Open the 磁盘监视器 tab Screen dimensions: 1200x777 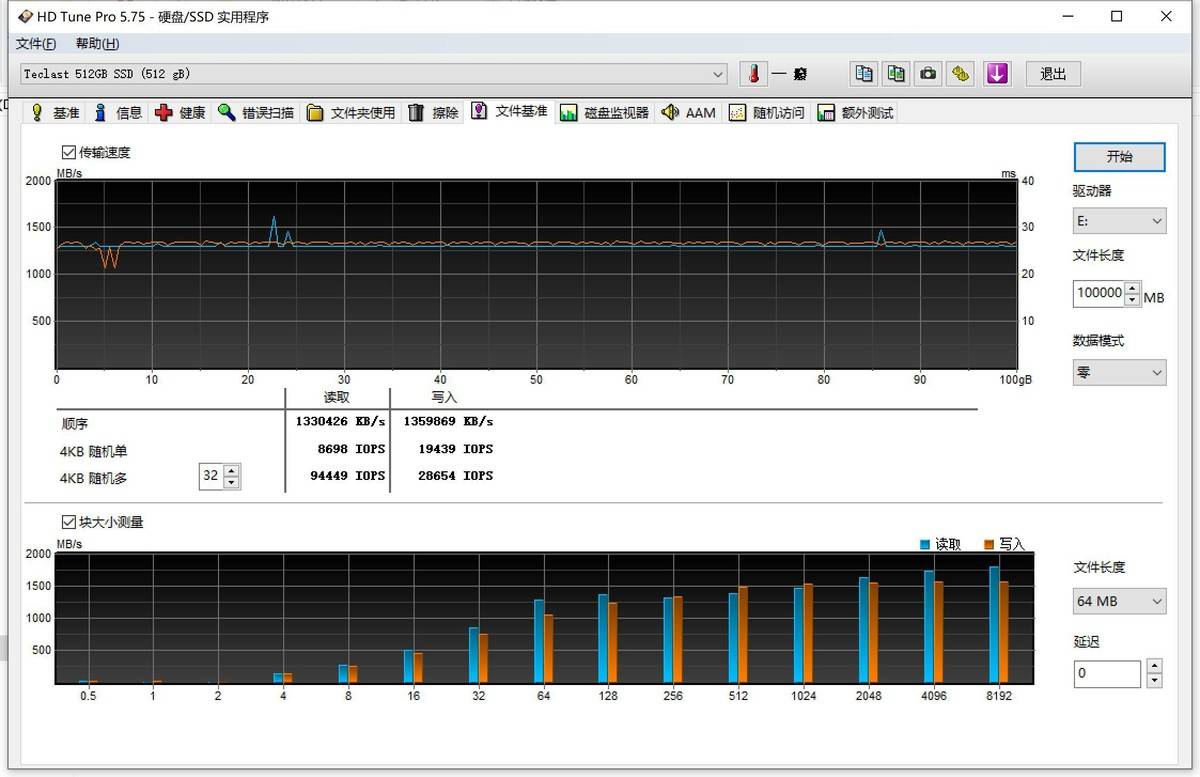(605, 113)
